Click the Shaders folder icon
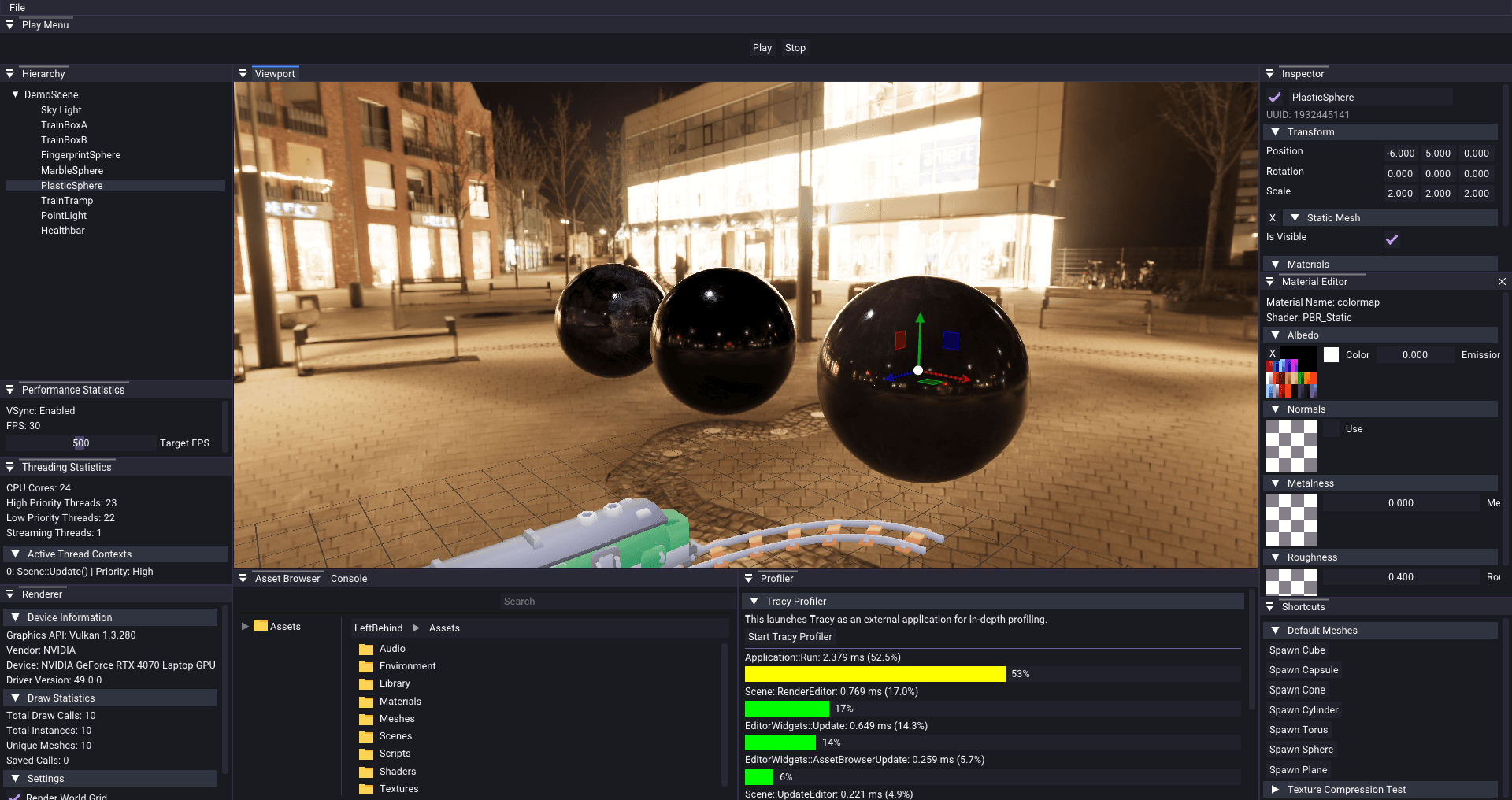1512x800 pixels. point(366,772)
